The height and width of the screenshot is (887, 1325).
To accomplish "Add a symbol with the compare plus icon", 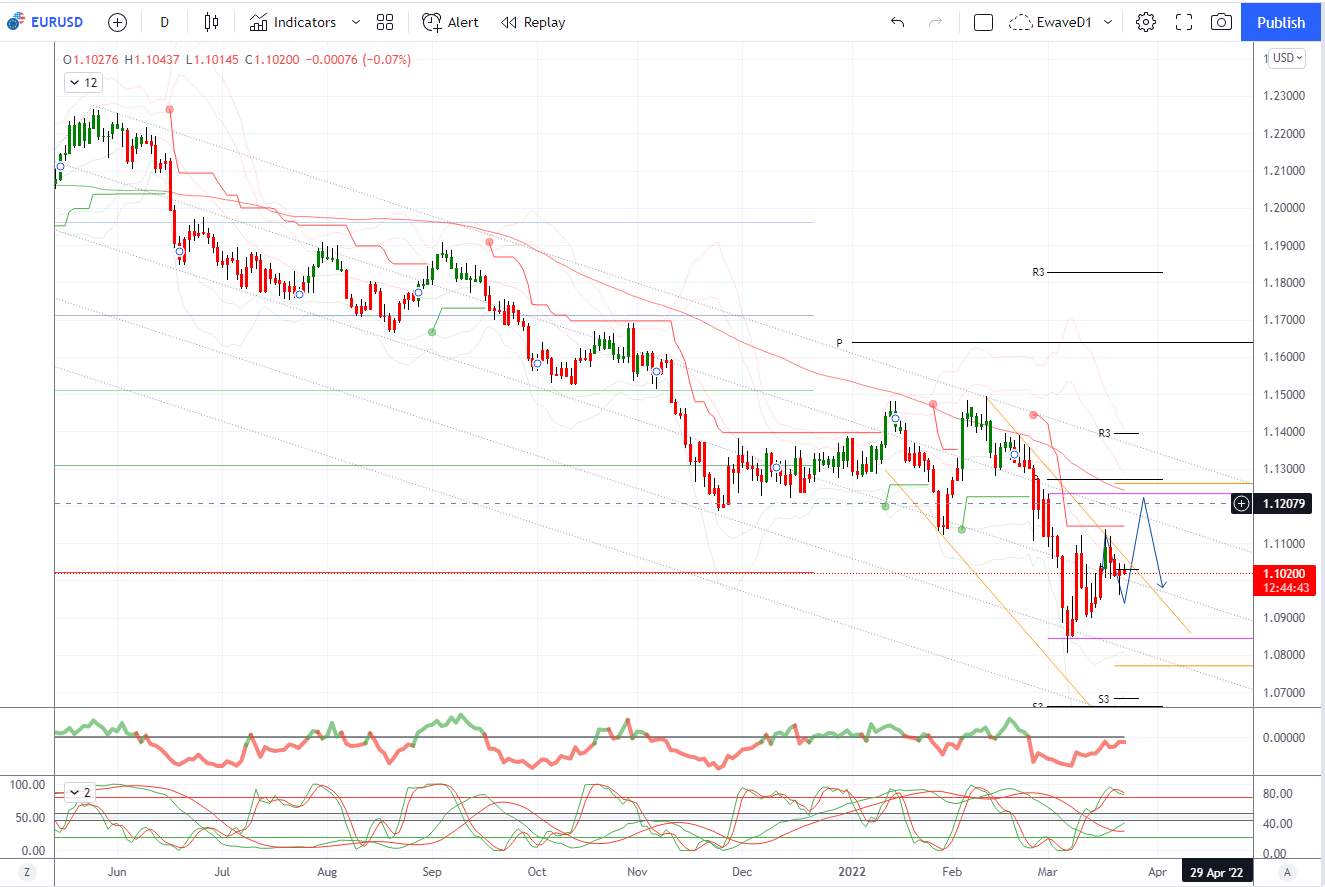I will coord(118,22).
